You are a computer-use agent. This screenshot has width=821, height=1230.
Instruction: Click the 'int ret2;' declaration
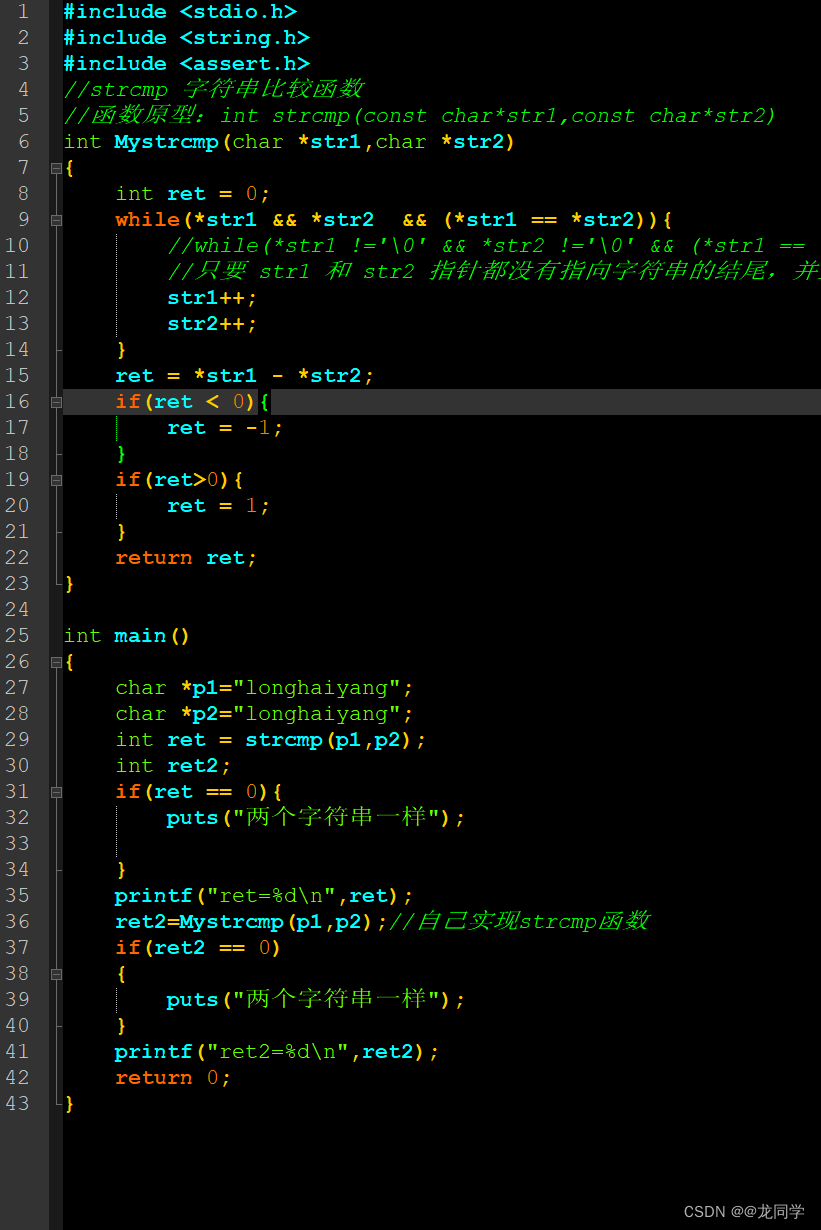(173, 766)
